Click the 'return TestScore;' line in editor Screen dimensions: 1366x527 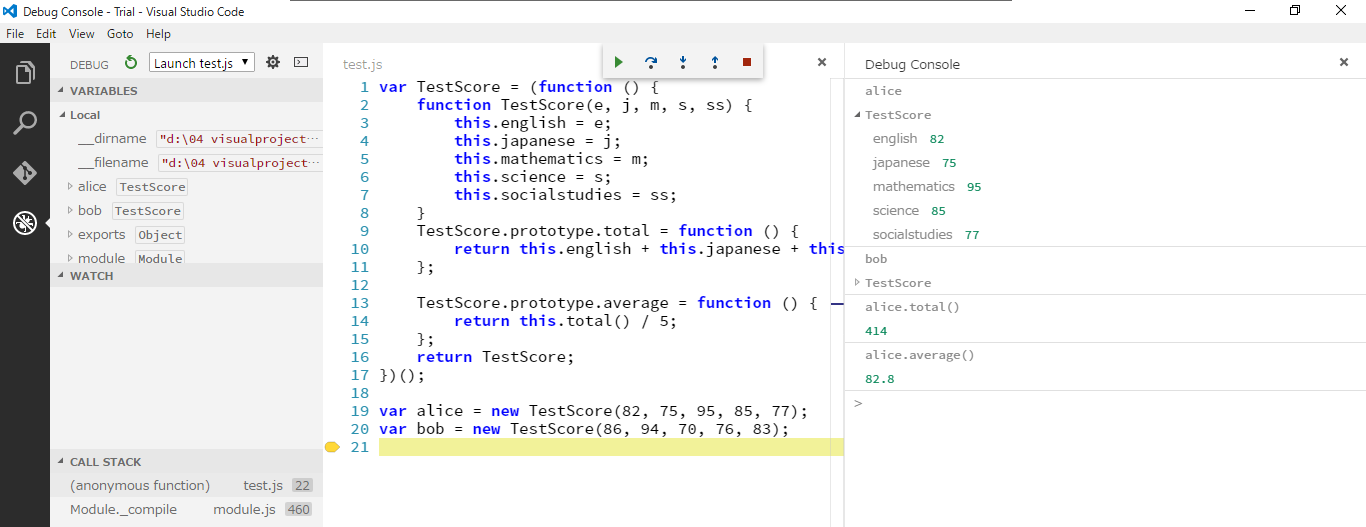coord(496,357)
